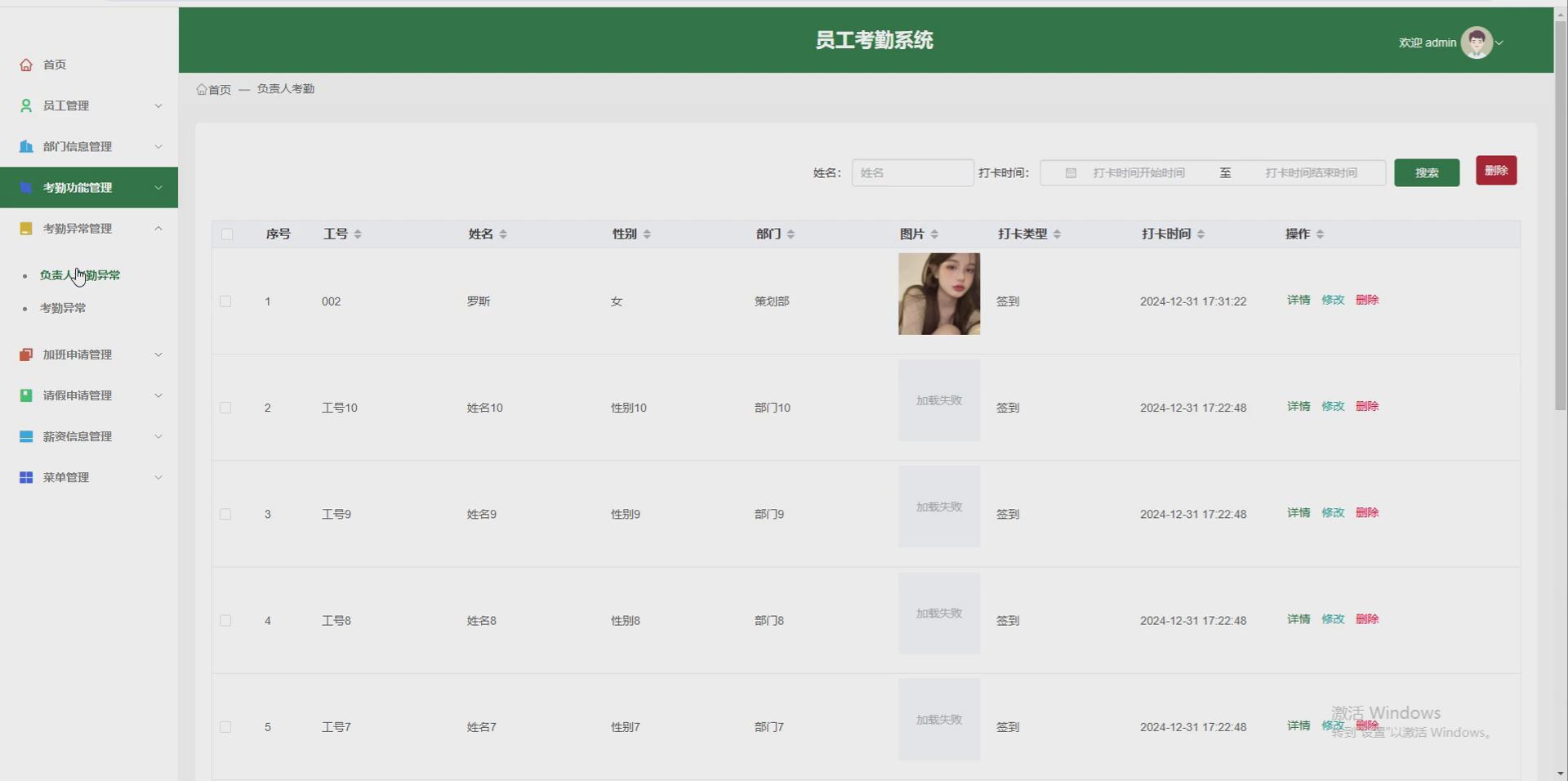Screen dimensions: 1568x781
Task: Select 员工管理 menu label
Action: 66,105
